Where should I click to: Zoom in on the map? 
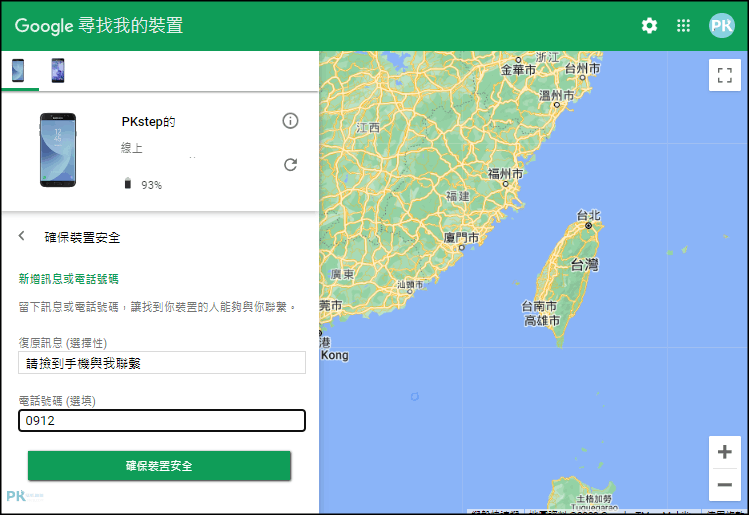pos(725,451)
